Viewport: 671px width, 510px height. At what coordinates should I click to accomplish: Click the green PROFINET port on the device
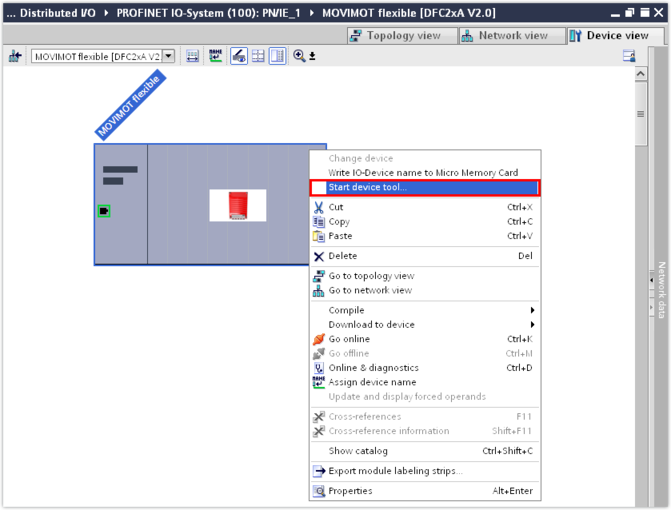point(104,211)
